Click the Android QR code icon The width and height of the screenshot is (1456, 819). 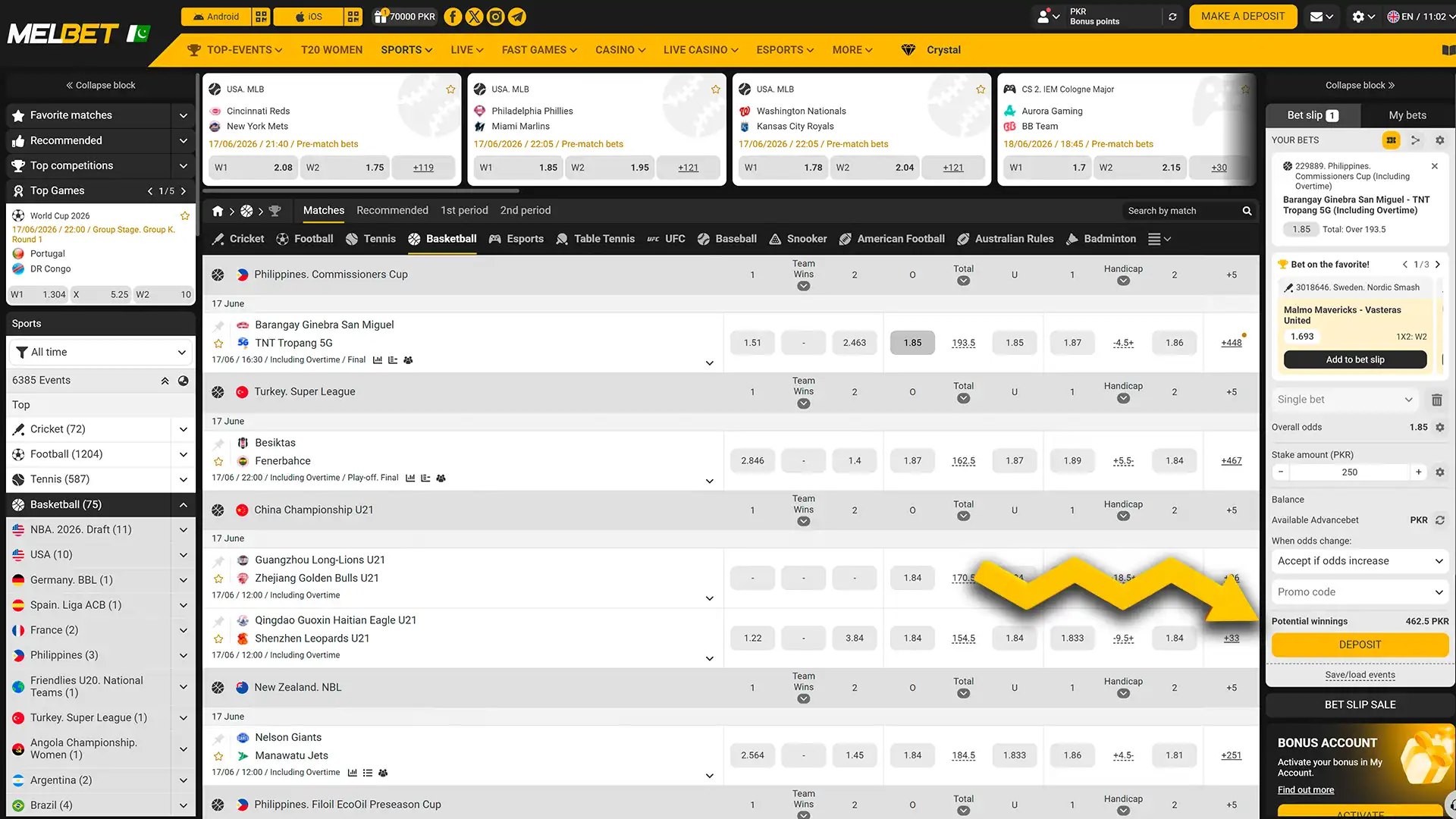[261, 17]
